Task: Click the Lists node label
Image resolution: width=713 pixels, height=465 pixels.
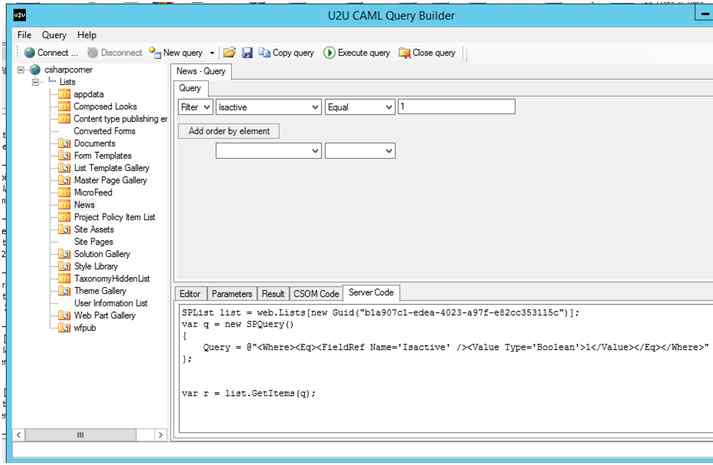Action: pyautogui.click(x=67, y=82)
